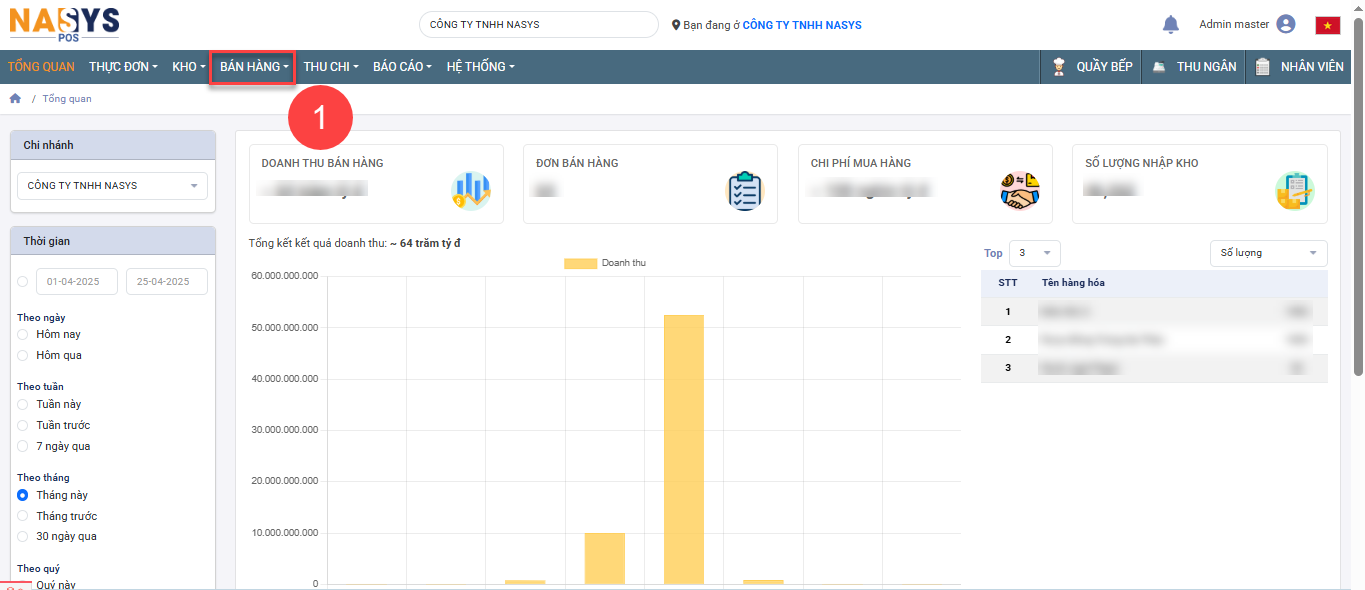Select the Tuần này radio option
Image resolution: width=1365 pixels, height=590 pixels.
pyautogui.click(x=23, y=404)
